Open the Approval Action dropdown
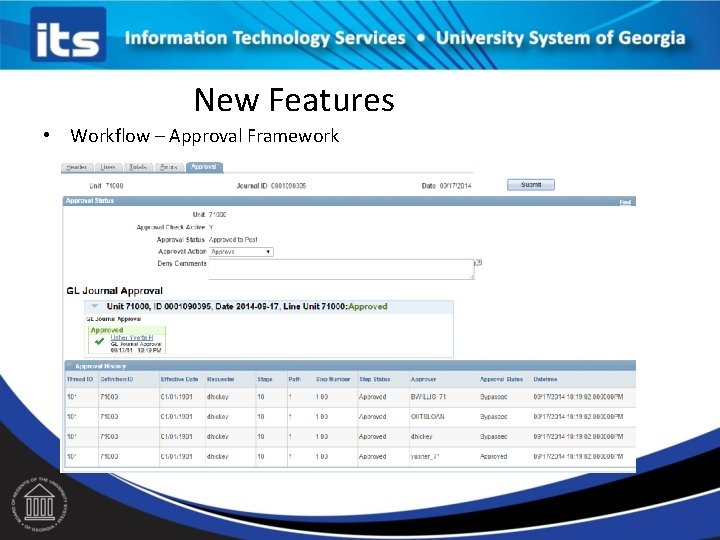This screenshot has height=540, width=720. (x=241, y=252)
